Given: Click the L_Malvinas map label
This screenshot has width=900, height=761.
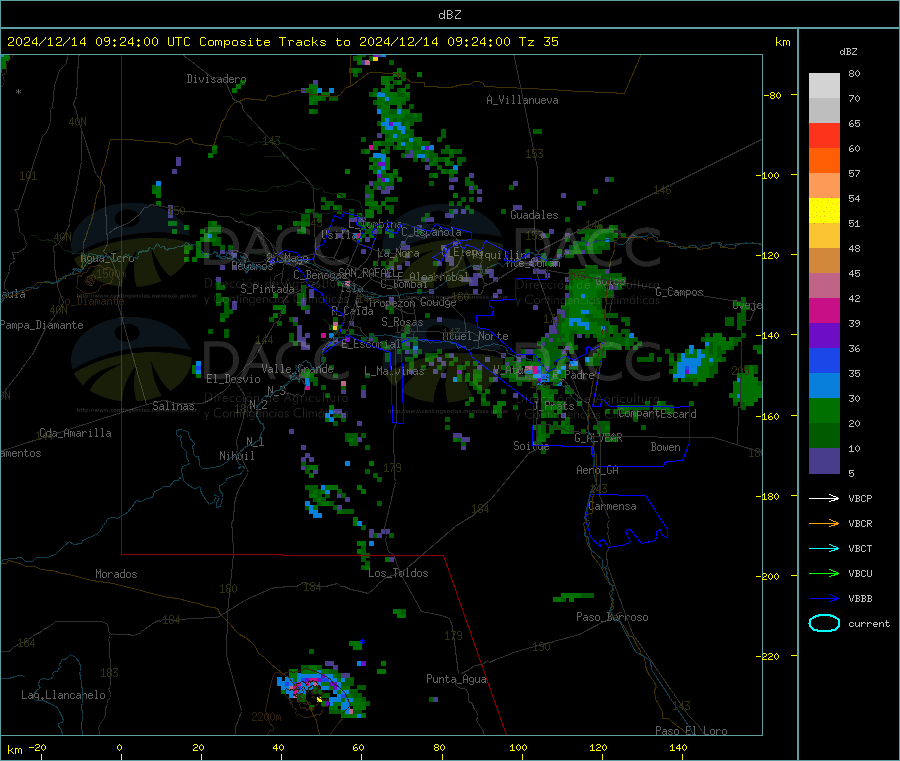Looking at the screenshot, I should point(394,371).
